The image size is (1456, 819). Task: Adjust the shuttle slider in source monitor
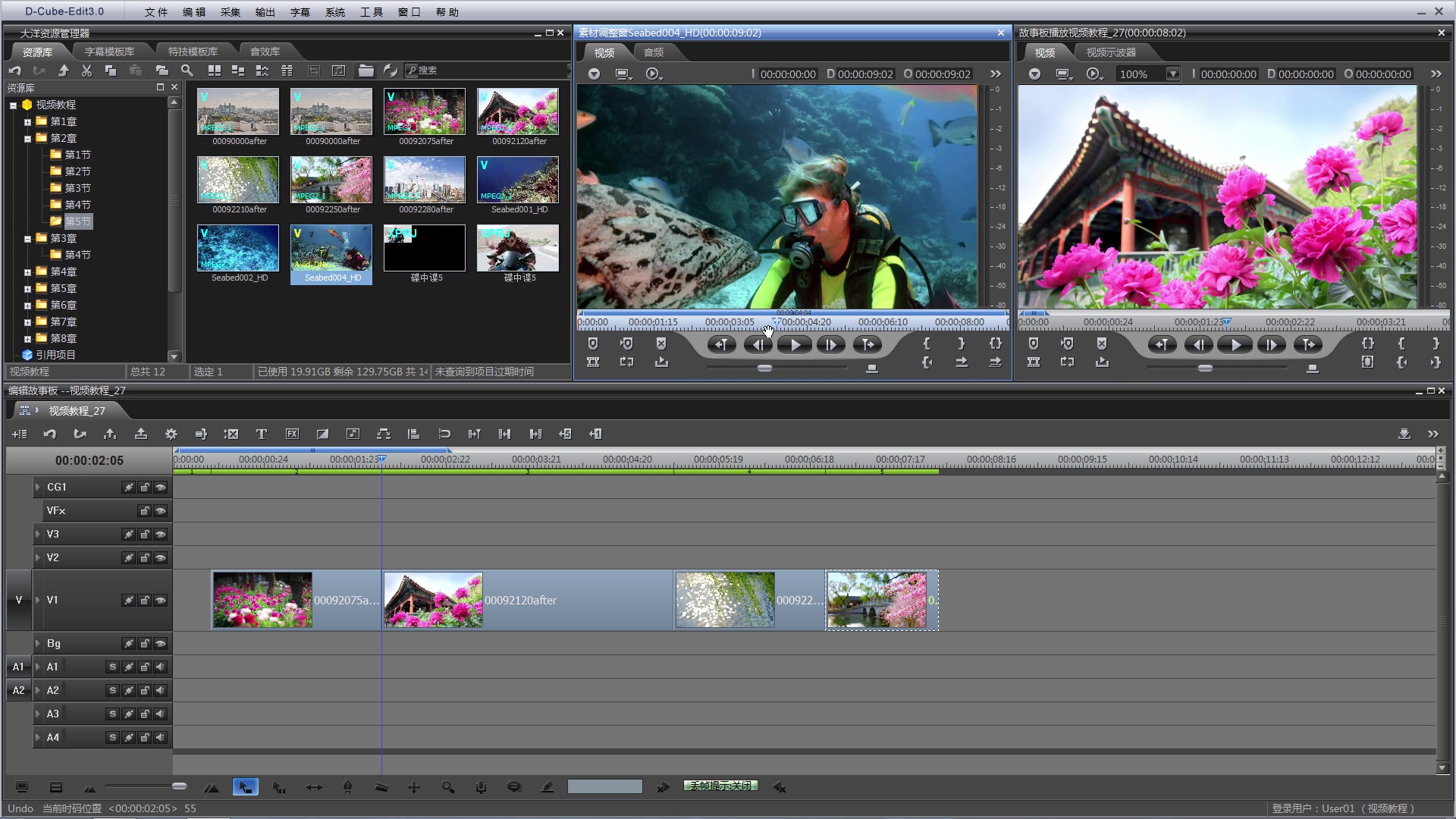point(764,369)
